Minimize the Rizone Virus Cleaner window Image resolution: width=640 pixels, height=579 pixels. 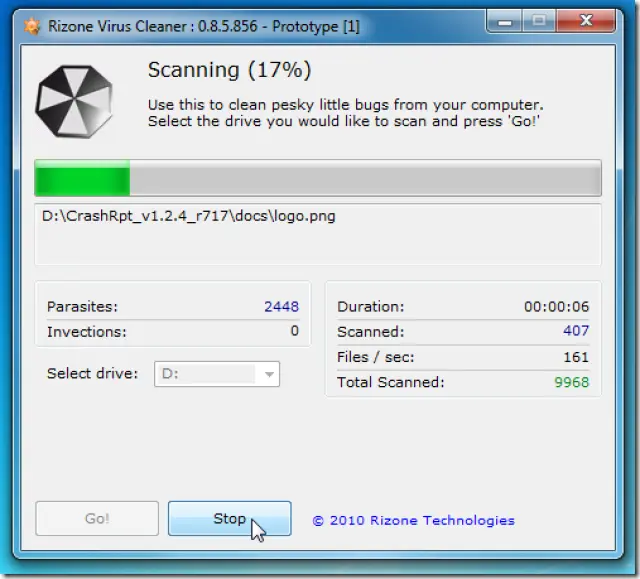tap(508, 19)
